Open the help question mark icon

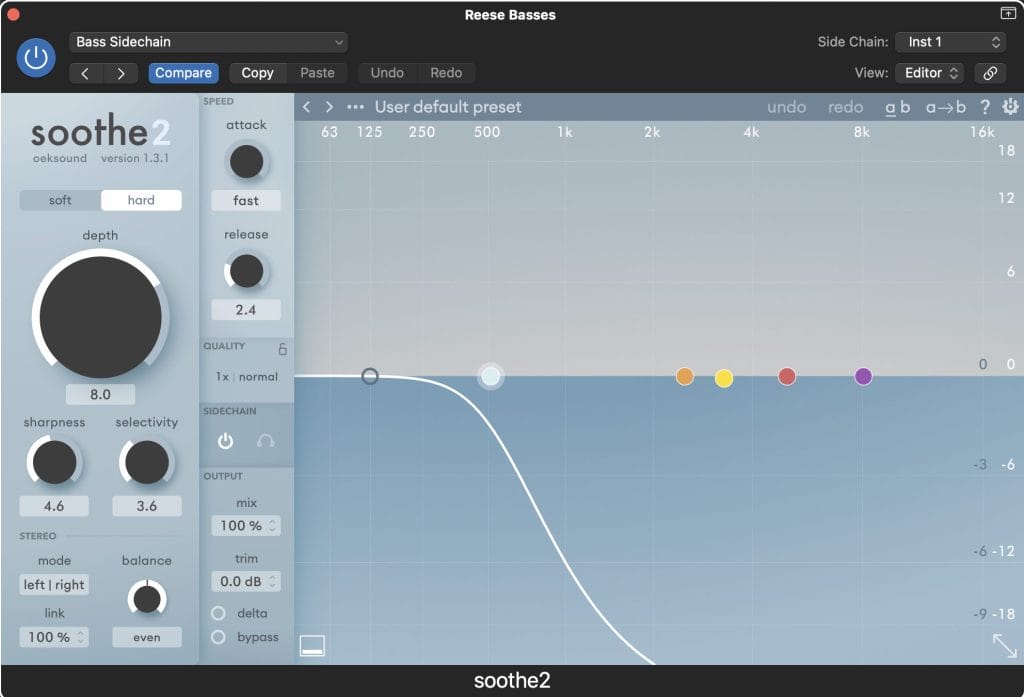point(985,107)
